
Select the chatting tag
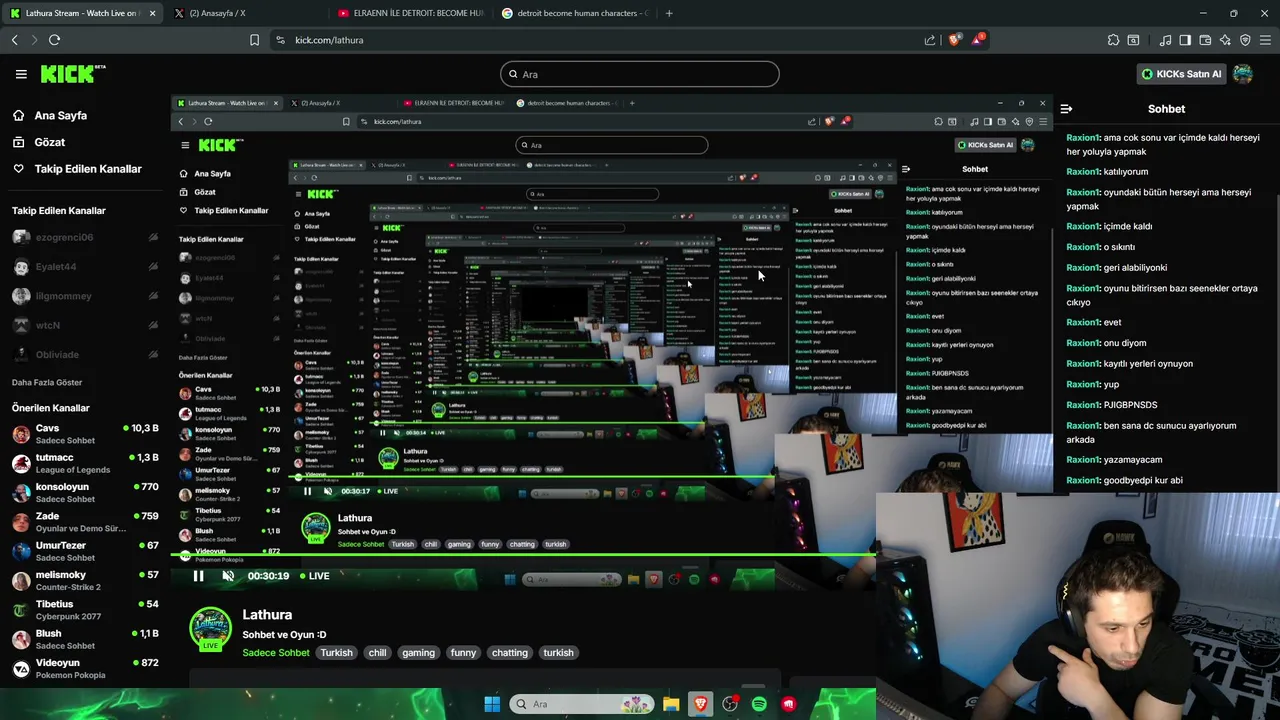click(509, 653)
